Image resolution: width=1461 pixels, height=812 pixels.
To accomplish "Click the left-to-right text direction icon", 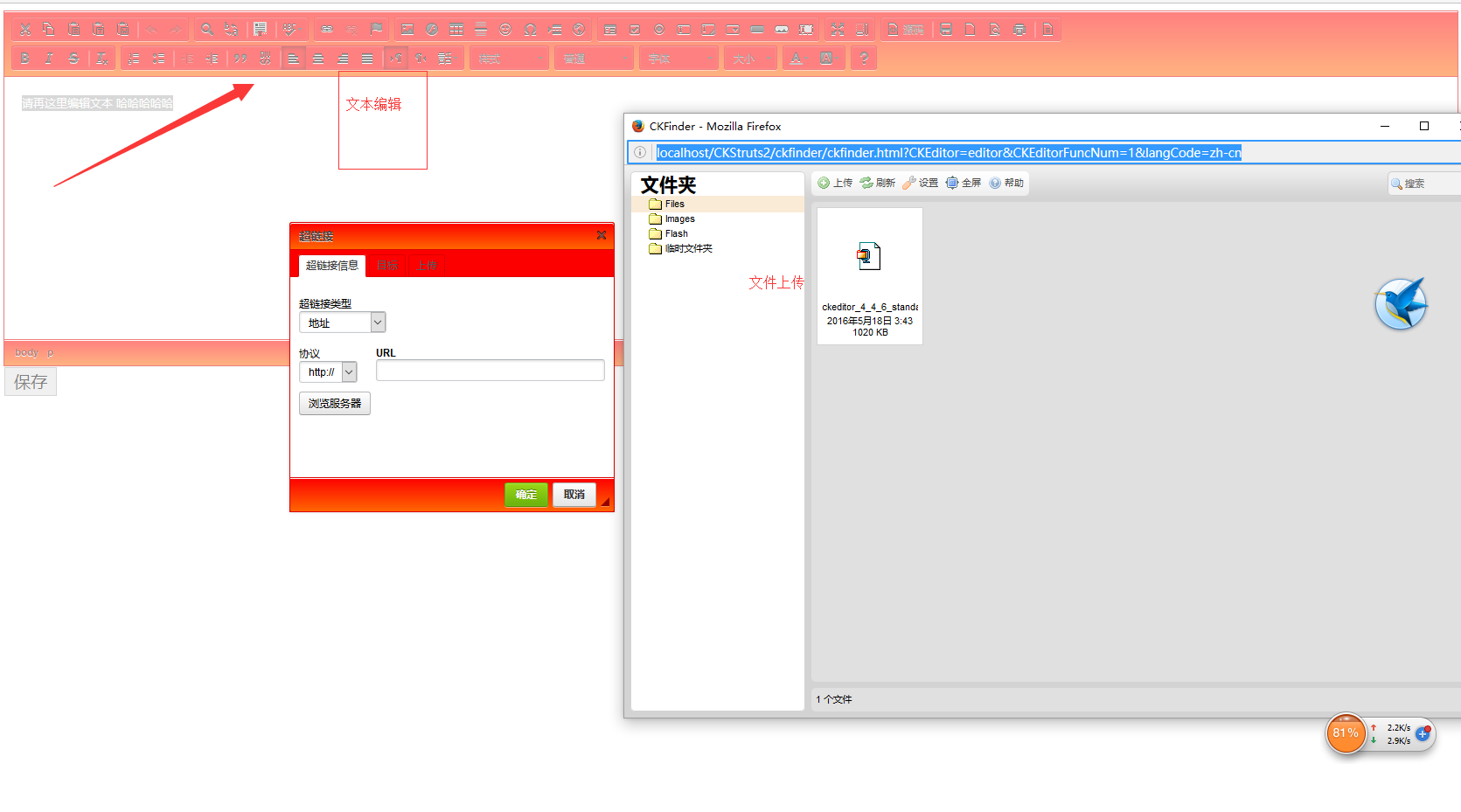I will 396,59.
